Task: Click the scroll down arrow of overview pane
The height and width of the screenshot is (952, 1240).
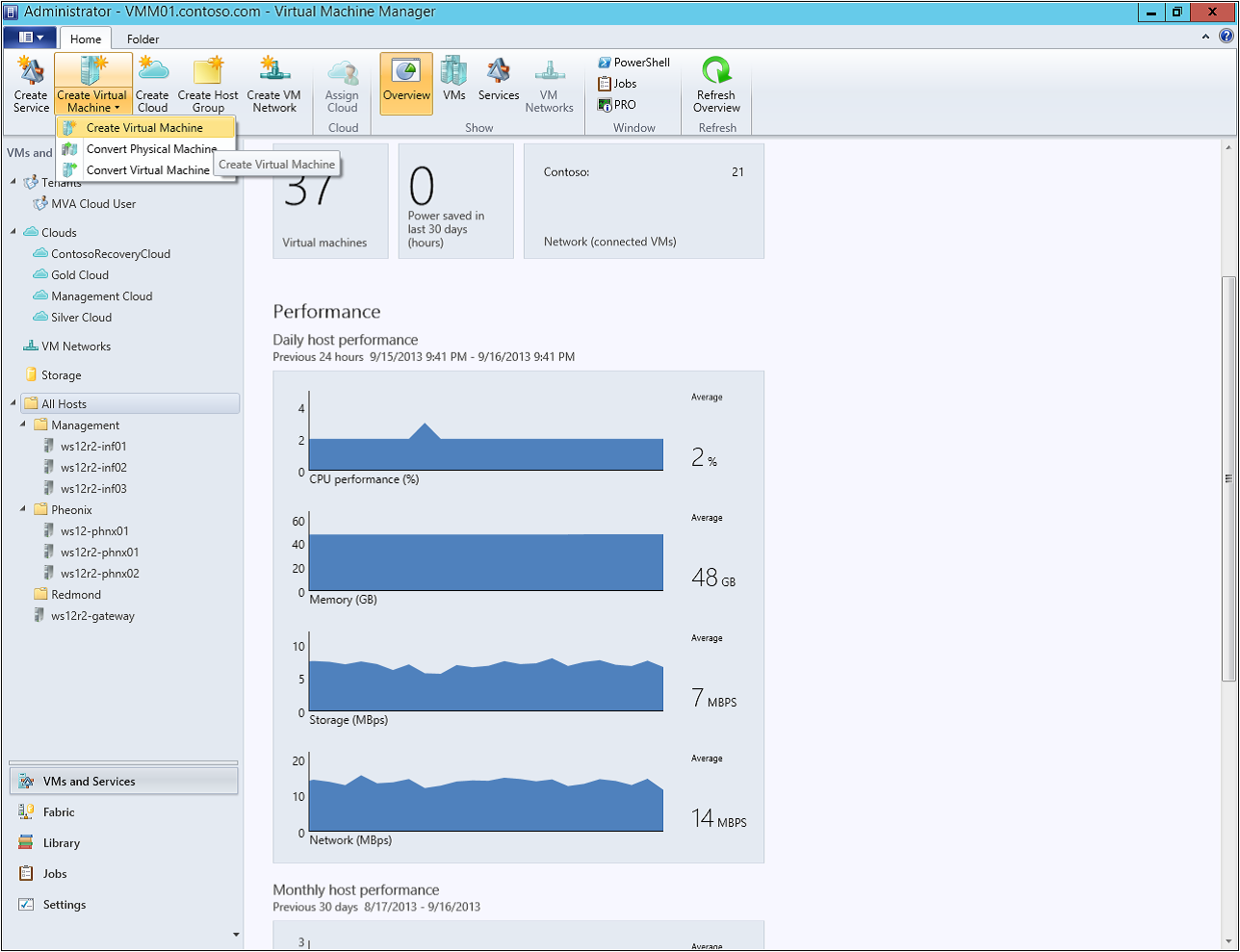Action: coord(1227,941)
